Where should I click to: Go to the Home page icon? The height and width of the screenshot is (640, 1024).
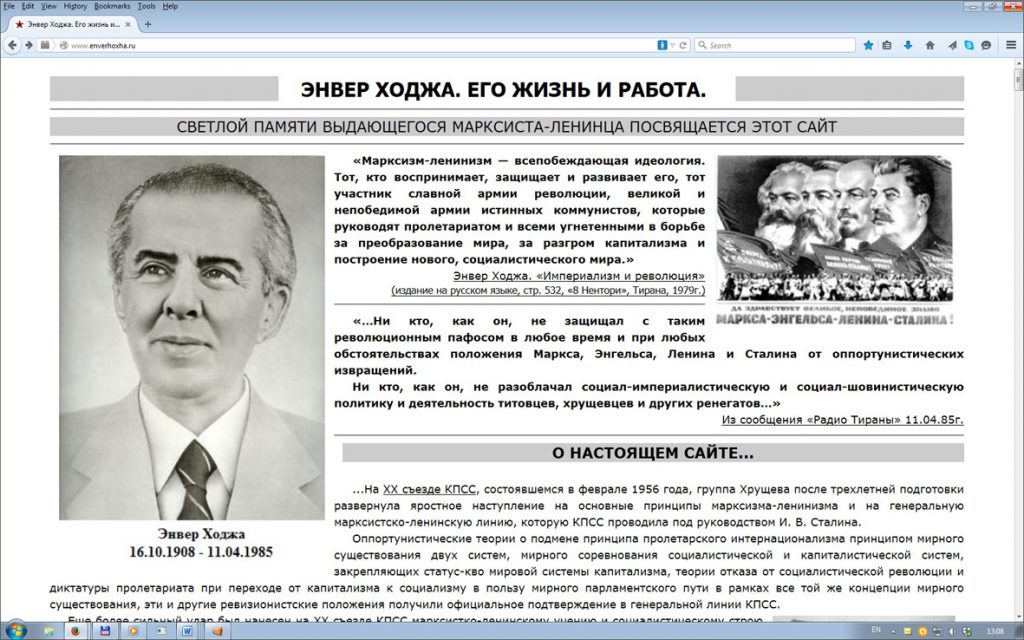[929, 45]
